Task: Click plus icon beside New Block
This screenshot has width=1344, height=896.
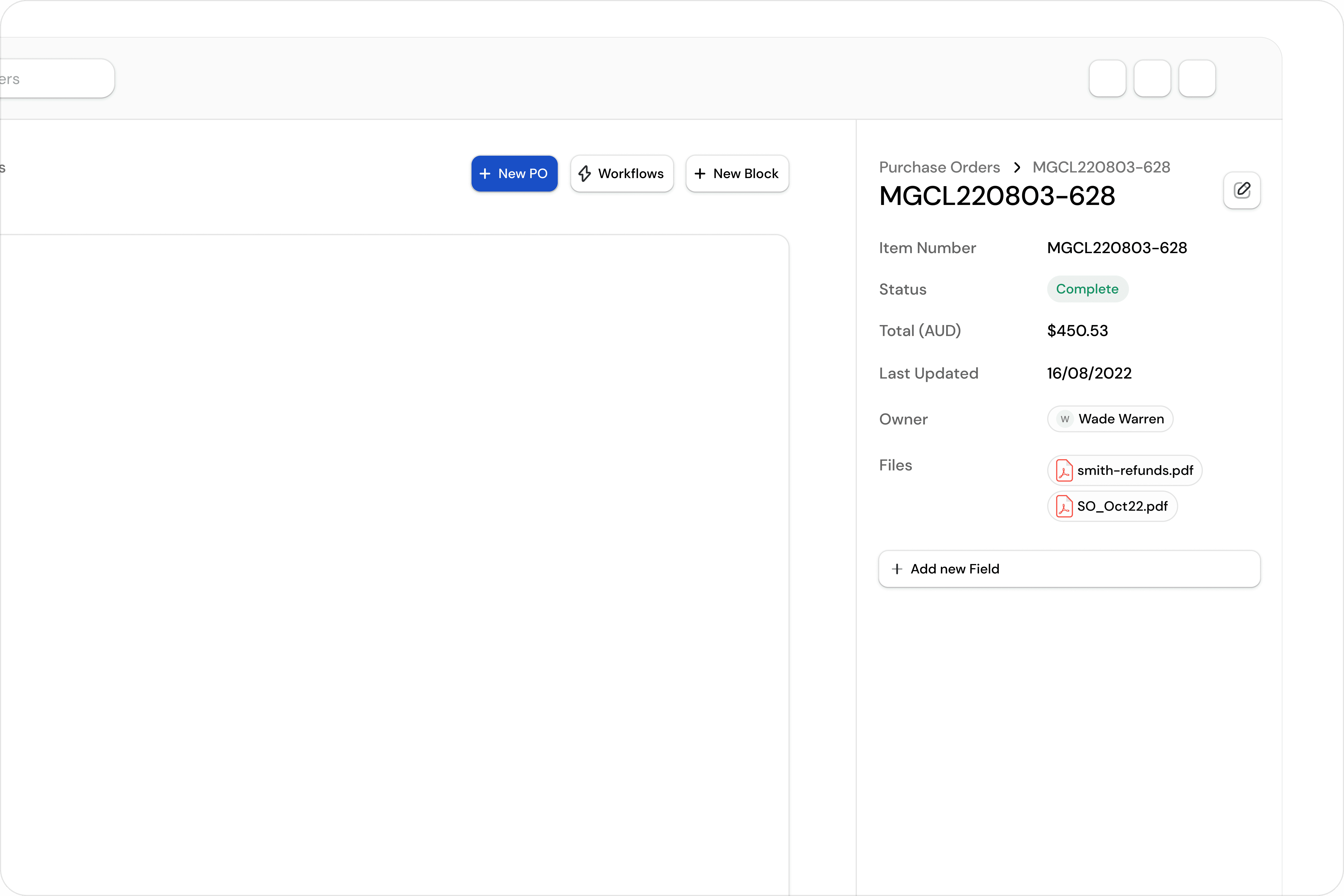Action: pyautogui.click(x=700, y=174)
